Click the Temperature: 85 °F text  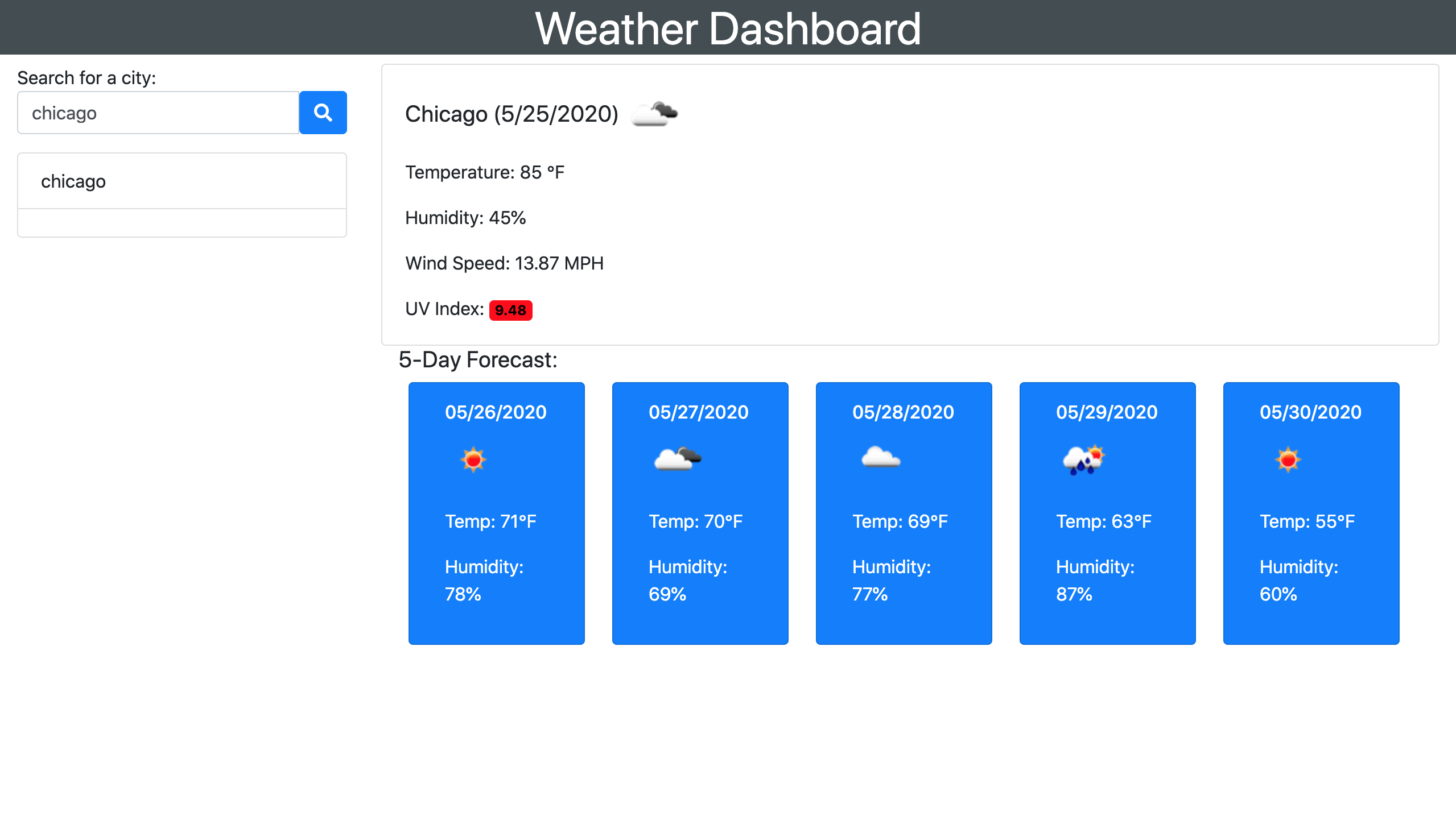point(485,172)
